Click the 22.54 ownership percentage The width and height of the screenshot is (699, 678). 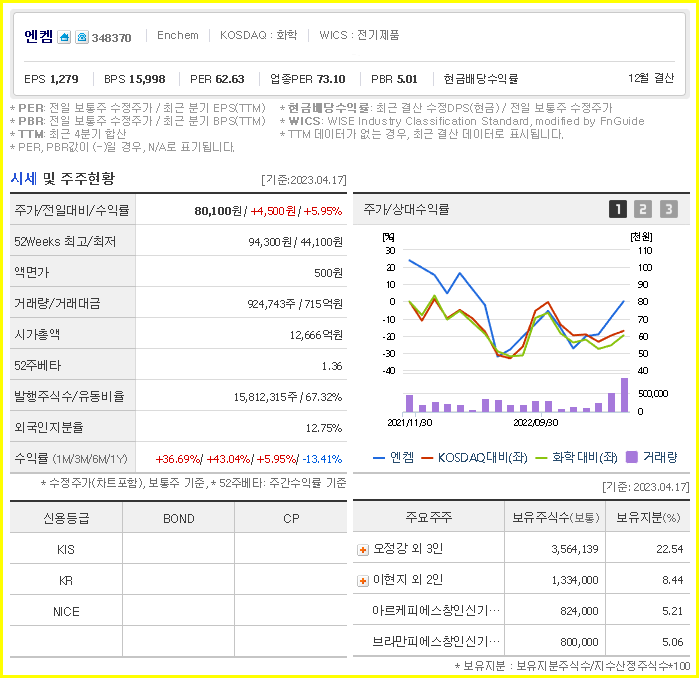[670, 549]
